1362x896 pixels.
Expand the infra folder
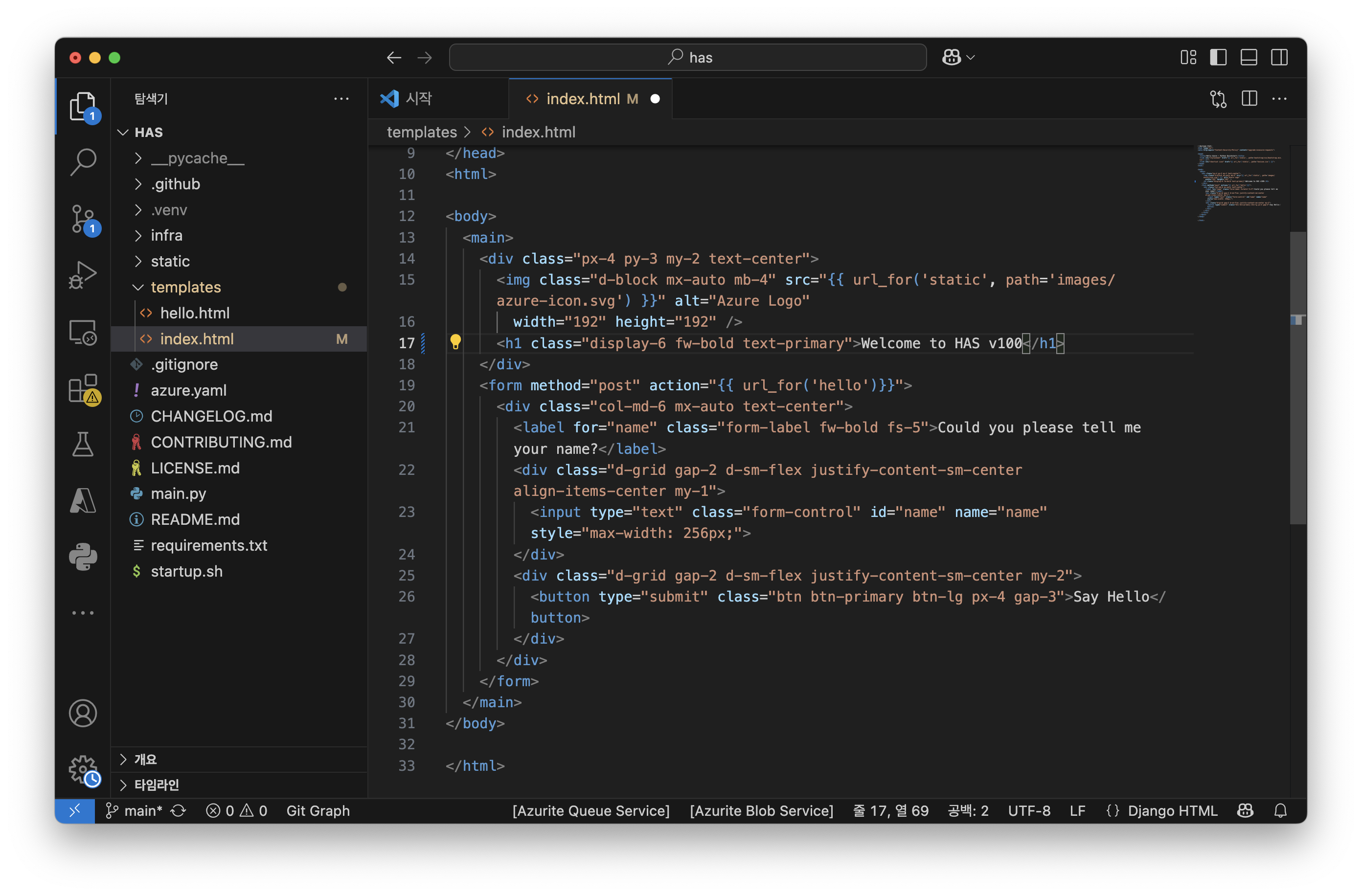[x=166, y=235]
